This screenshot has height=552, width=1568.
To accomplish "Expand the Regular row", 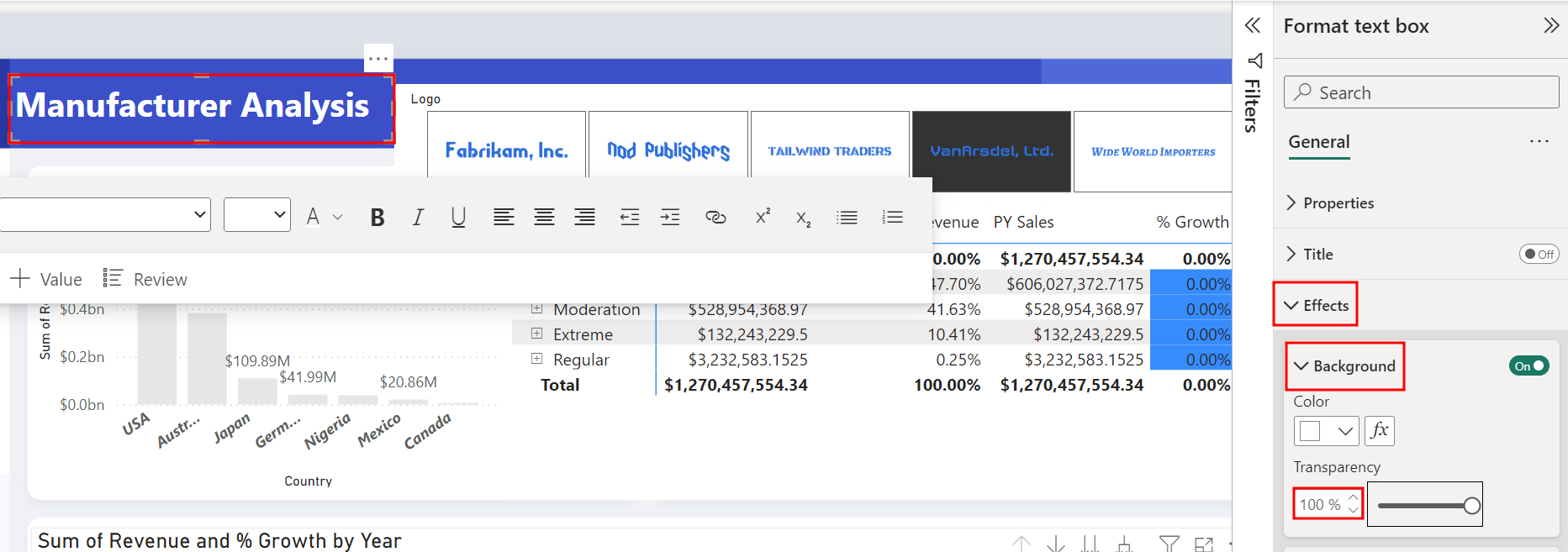I will [x=536, y=359].
